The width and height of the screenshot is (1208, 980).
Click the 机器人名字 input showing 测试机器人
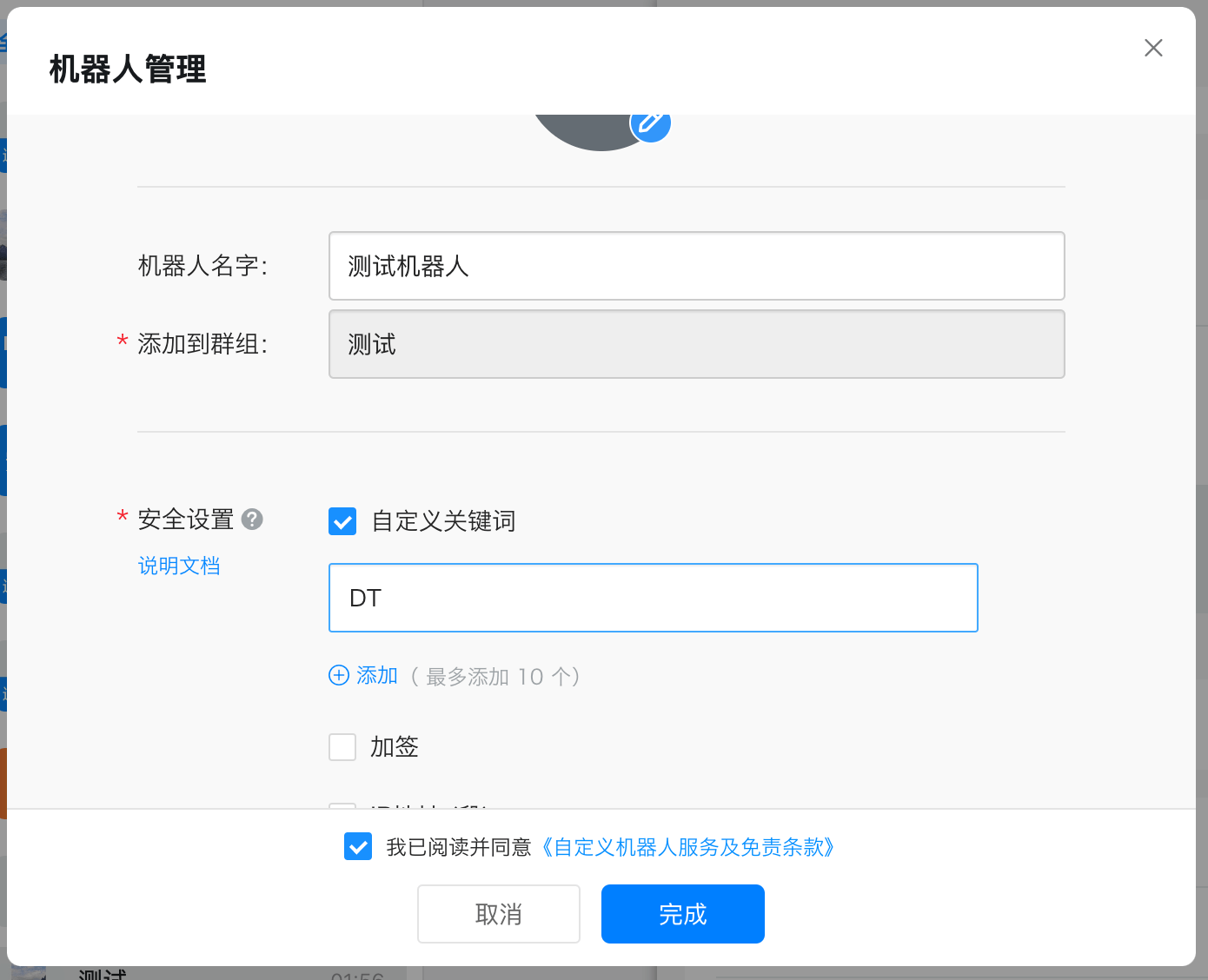pos(696,266)
